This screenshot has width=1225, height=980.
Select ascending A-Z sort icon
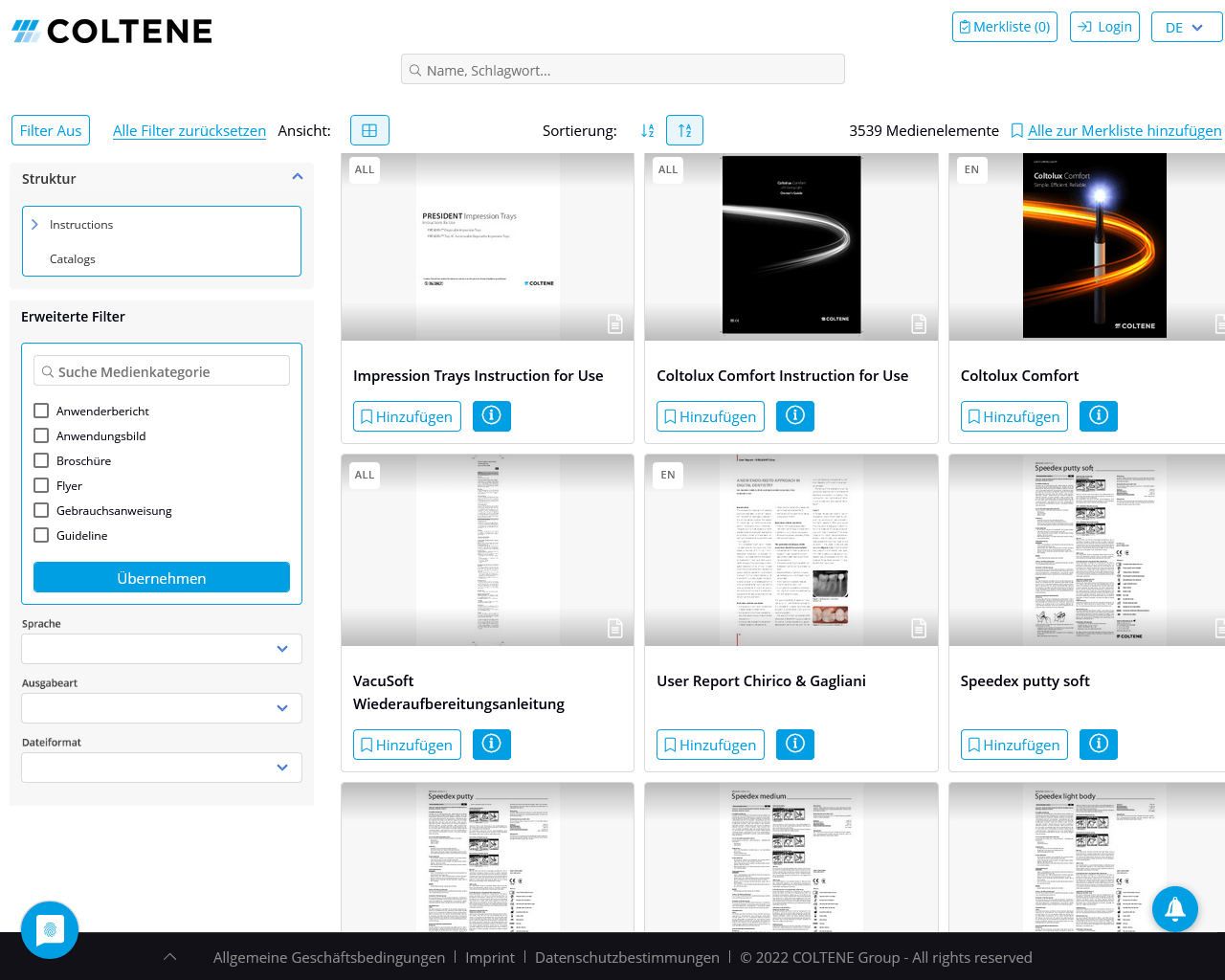point(684,130)
